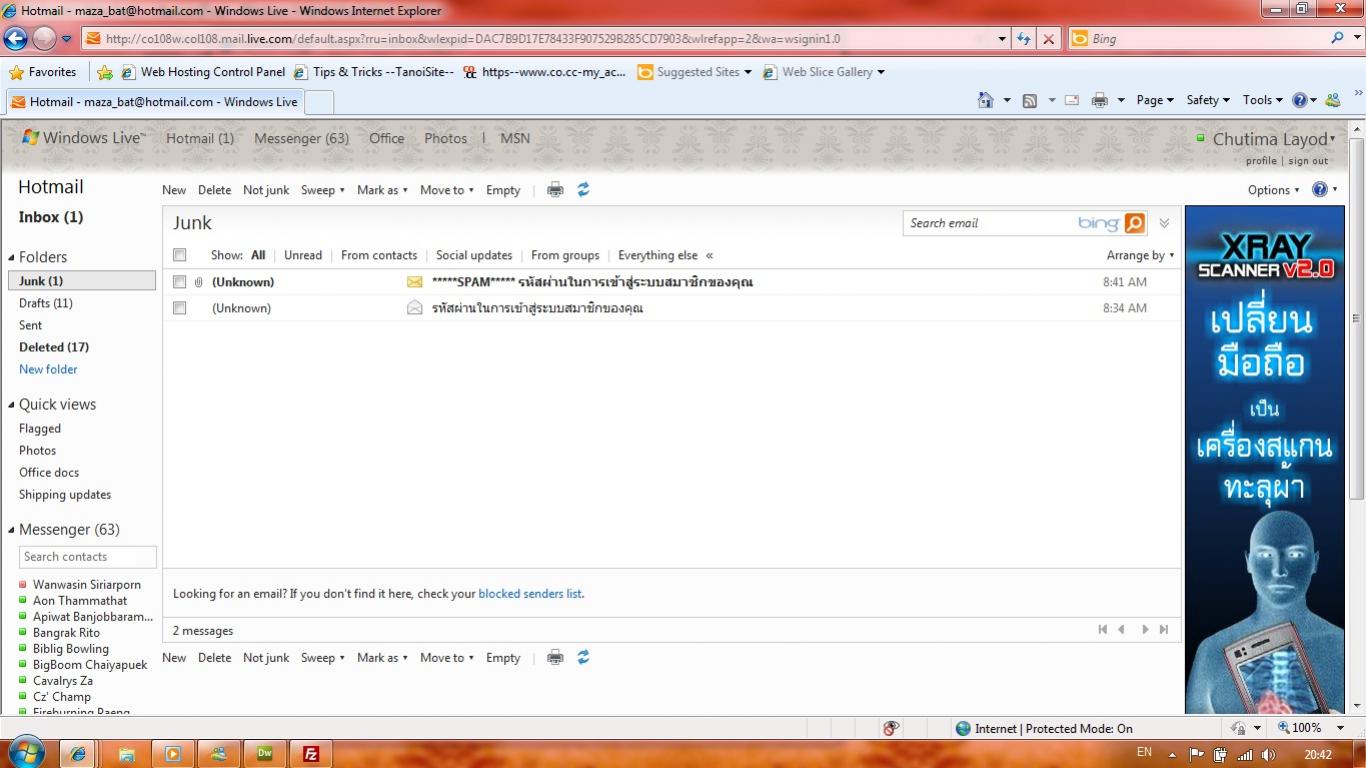
Task: Tick the checkbox of the SPAM message
Action: (180, 282)
